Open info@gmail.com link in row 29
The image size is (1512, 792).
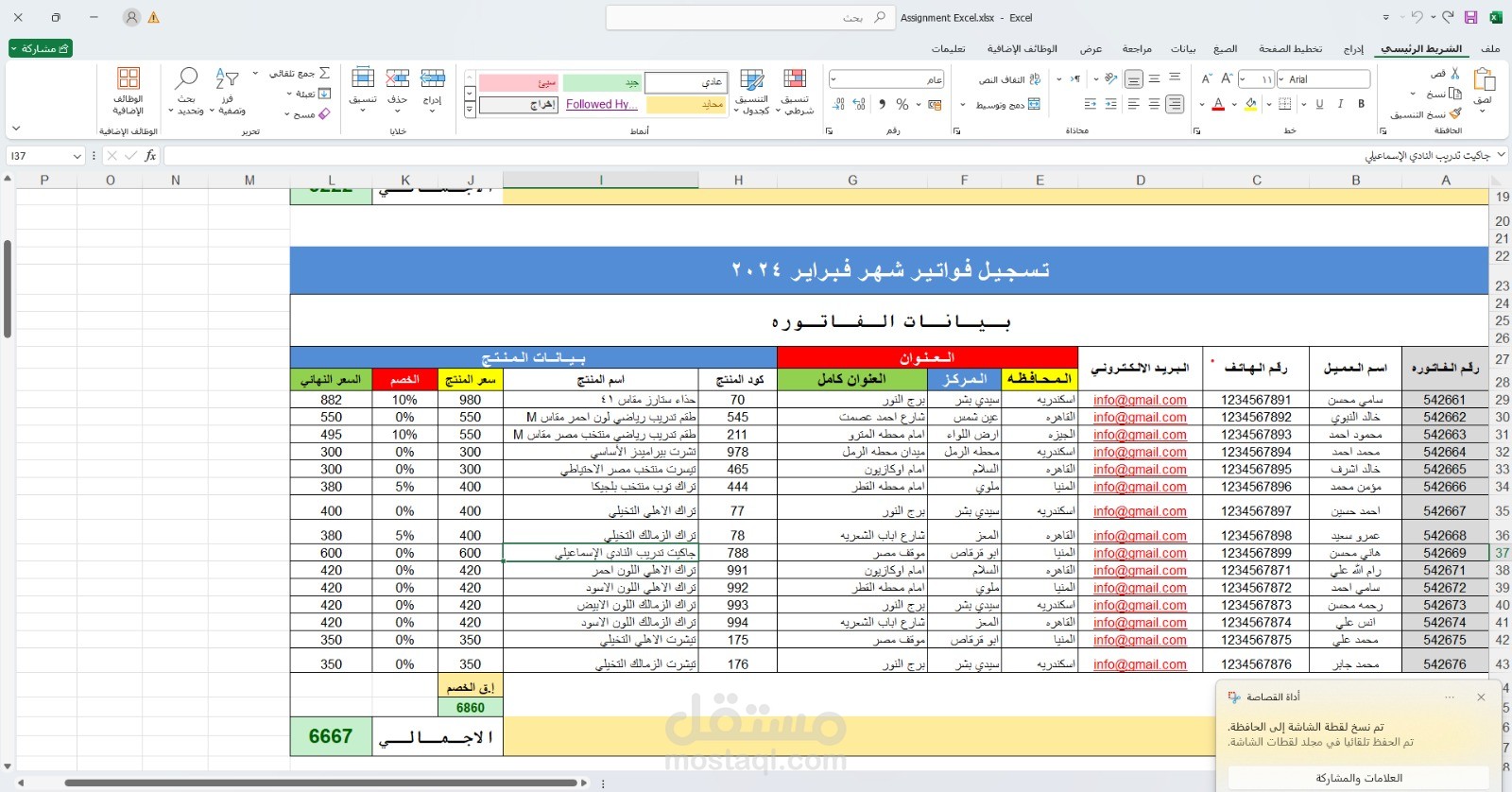pyautogui.click(x=1140, y=400)
